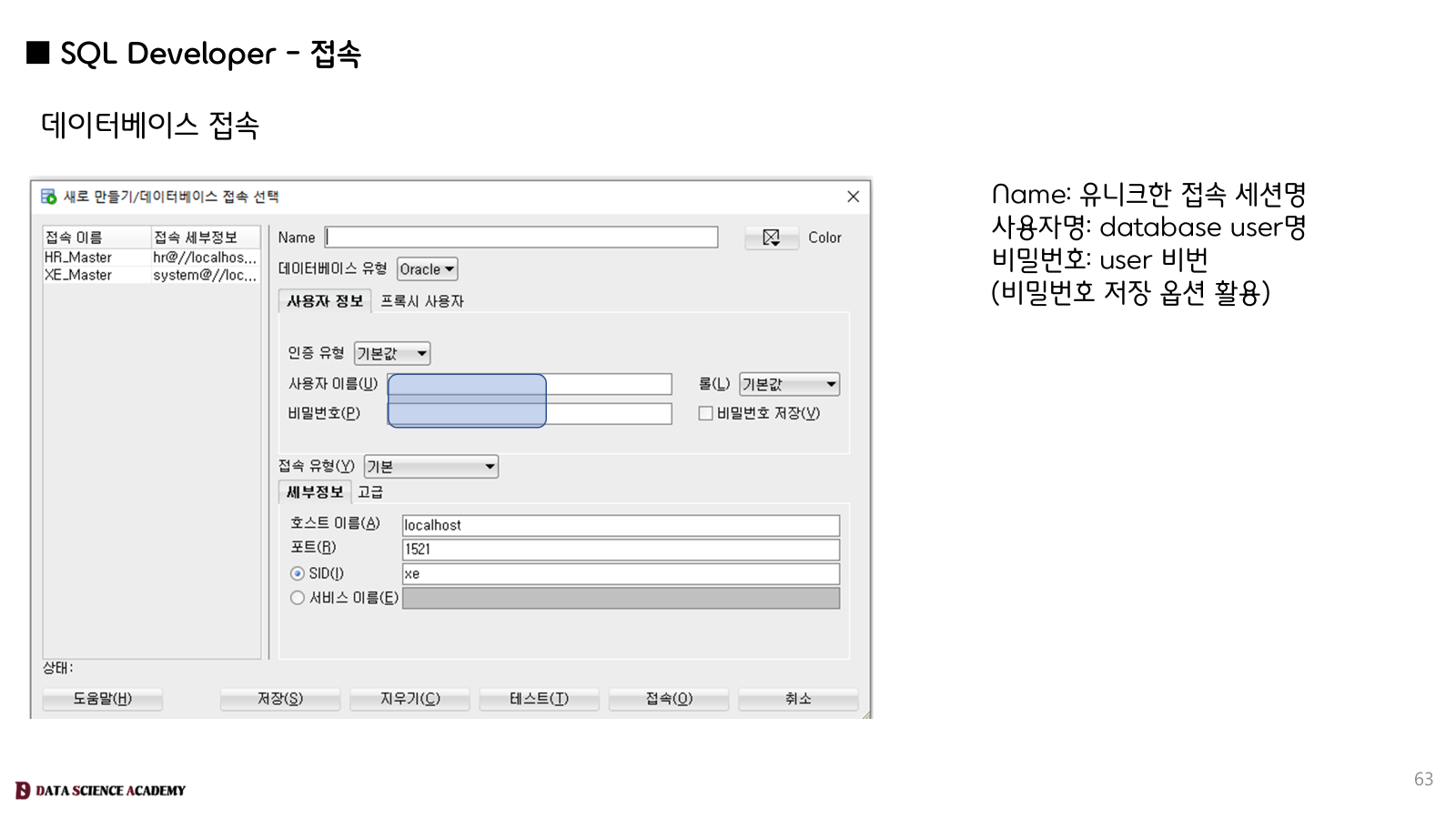Click the hr@//localhos... detail cell
The width and height of the screenshot is (1456, 819).
(205, 258)
